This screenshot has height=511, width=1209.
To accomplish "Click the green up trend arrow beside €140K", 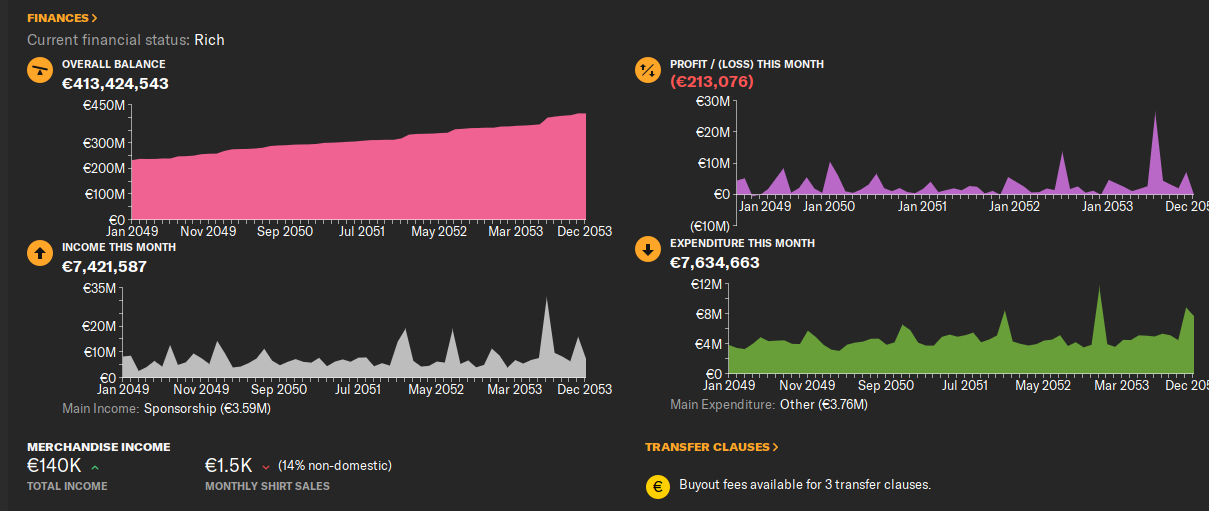I will coord(95,466).
